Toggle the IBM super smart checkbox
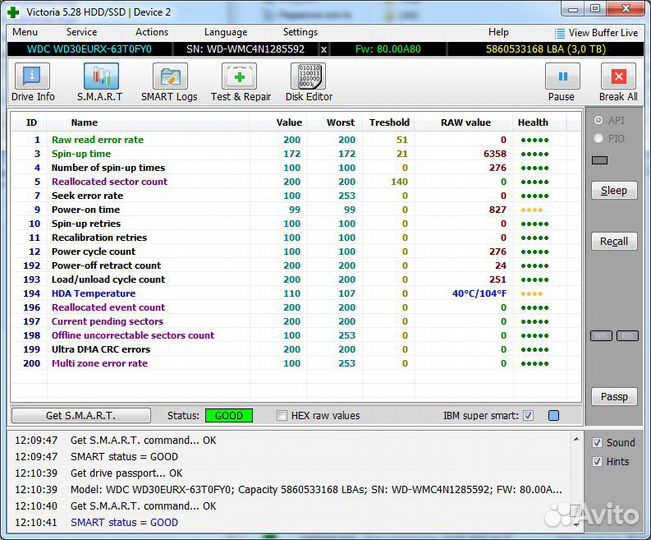This screenshot has width=651, height=540. tap(529, 415)
